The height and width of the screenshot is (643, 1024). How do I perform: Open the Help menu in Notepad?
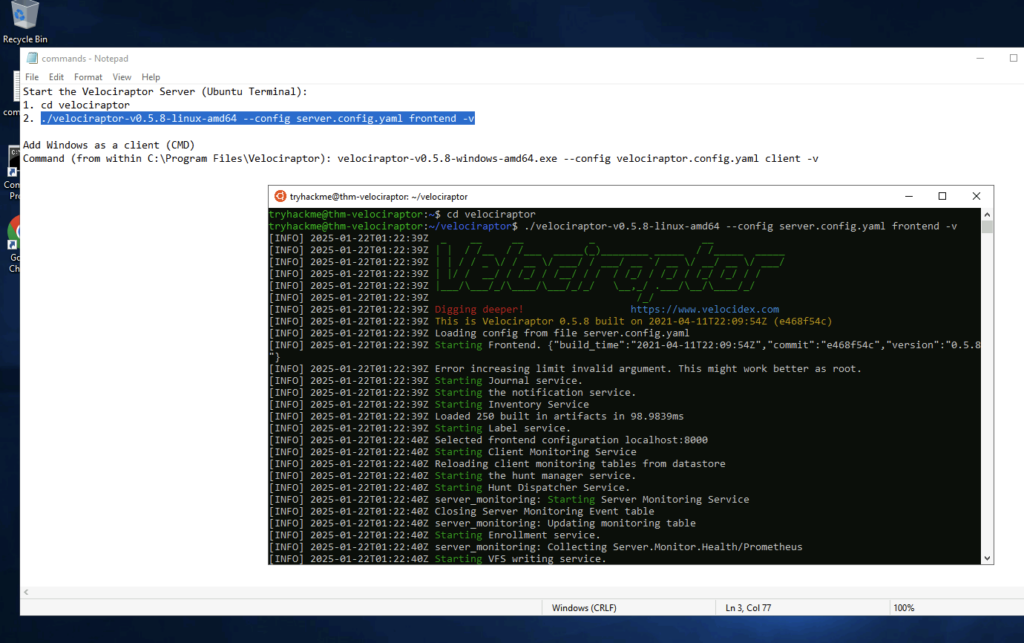151,77
